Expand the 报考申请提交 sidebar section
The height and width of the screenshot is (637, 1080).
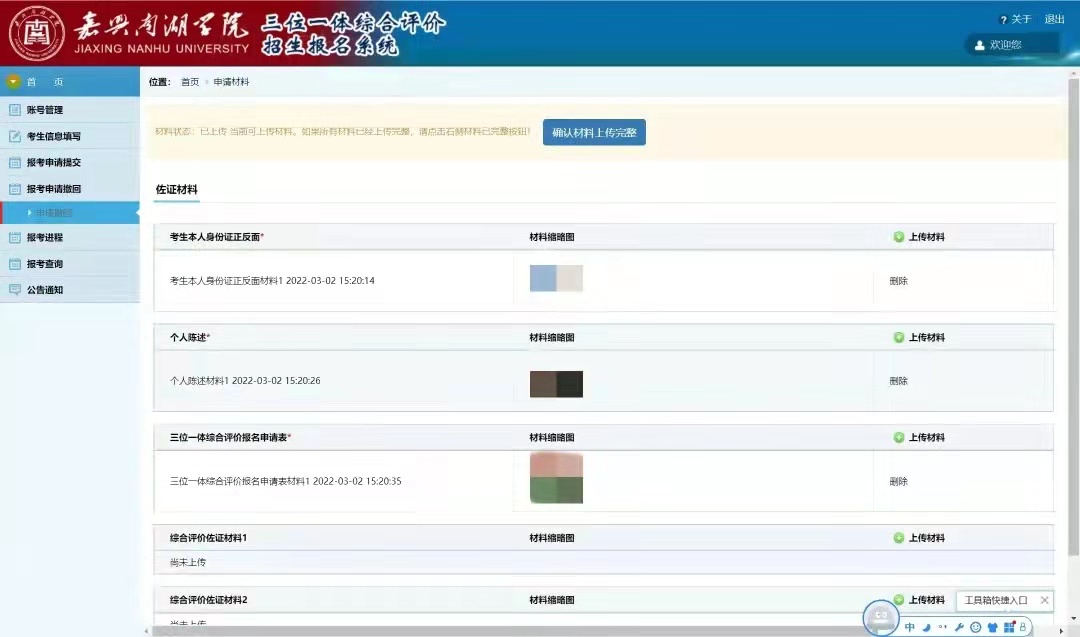point(53,162)
